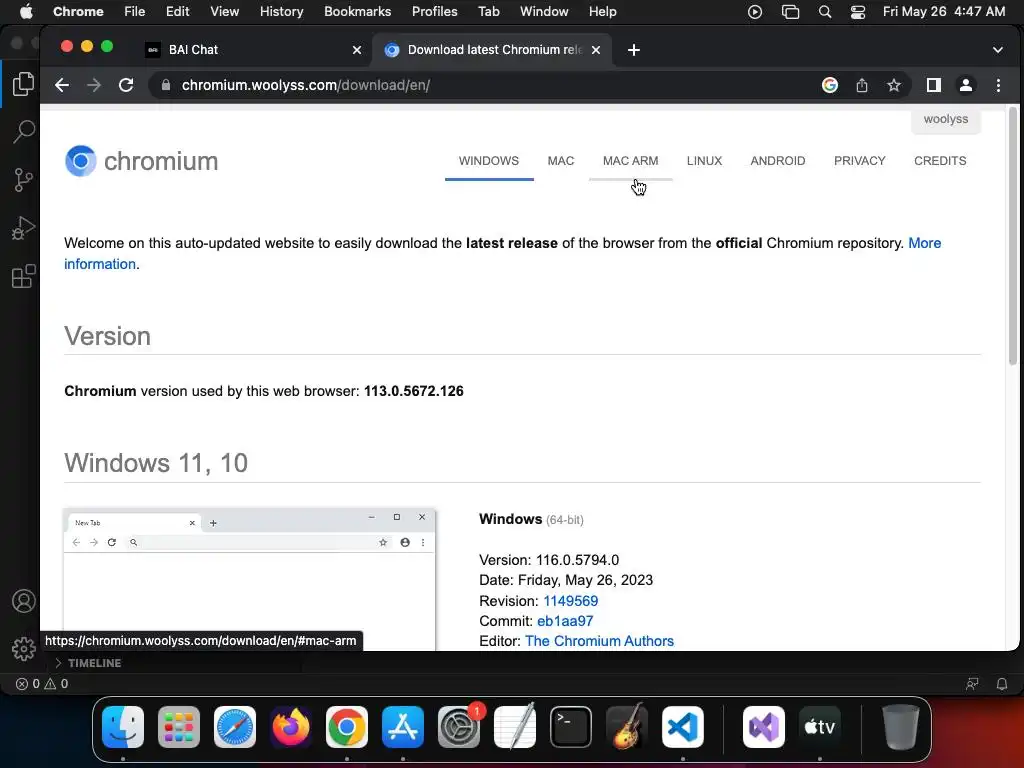Open Profiles menu in menu bar

pyautogui.click(x=434, y=12)
